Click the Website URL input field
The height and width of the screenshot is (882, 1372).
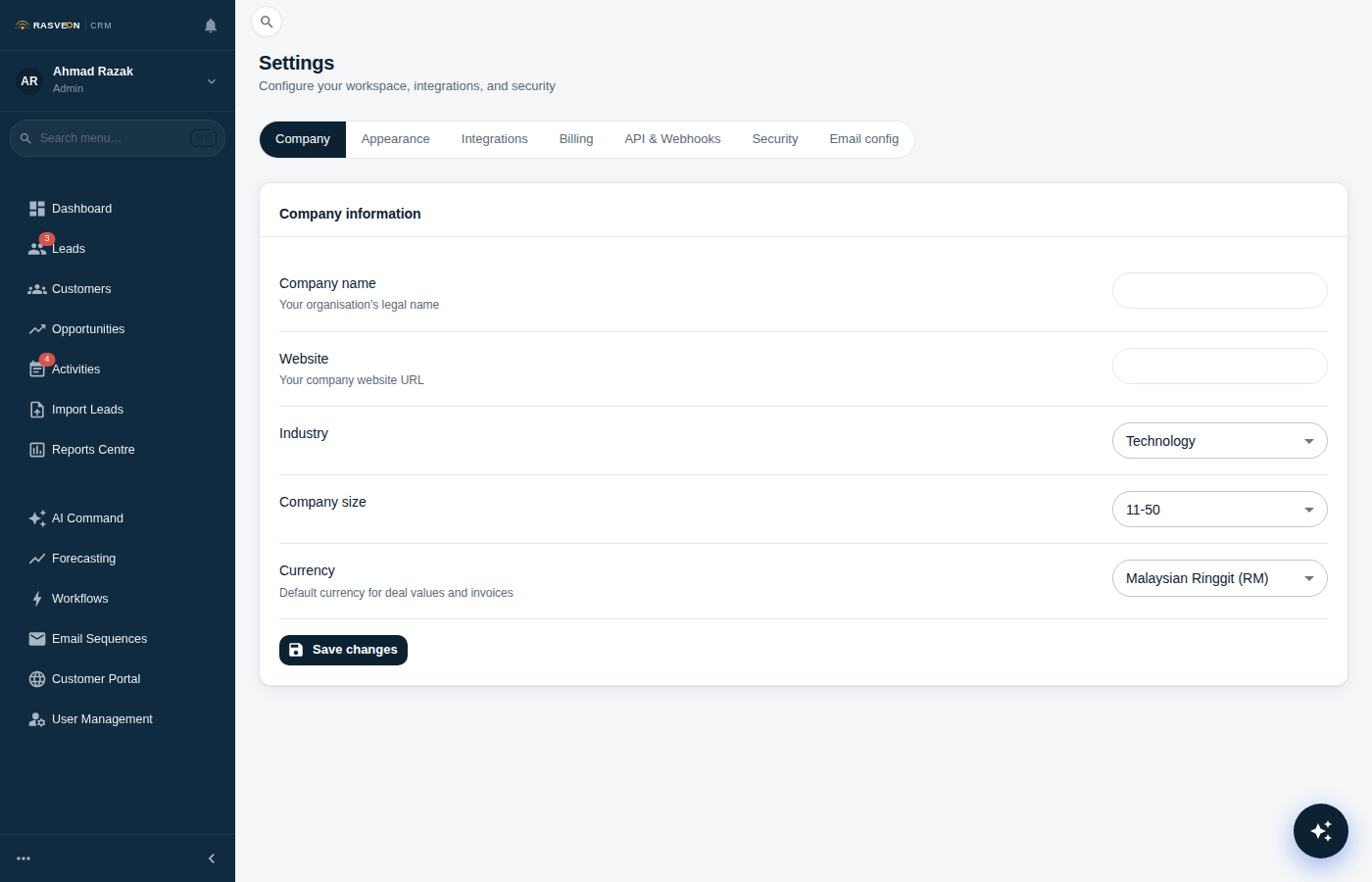(1220, 366)
